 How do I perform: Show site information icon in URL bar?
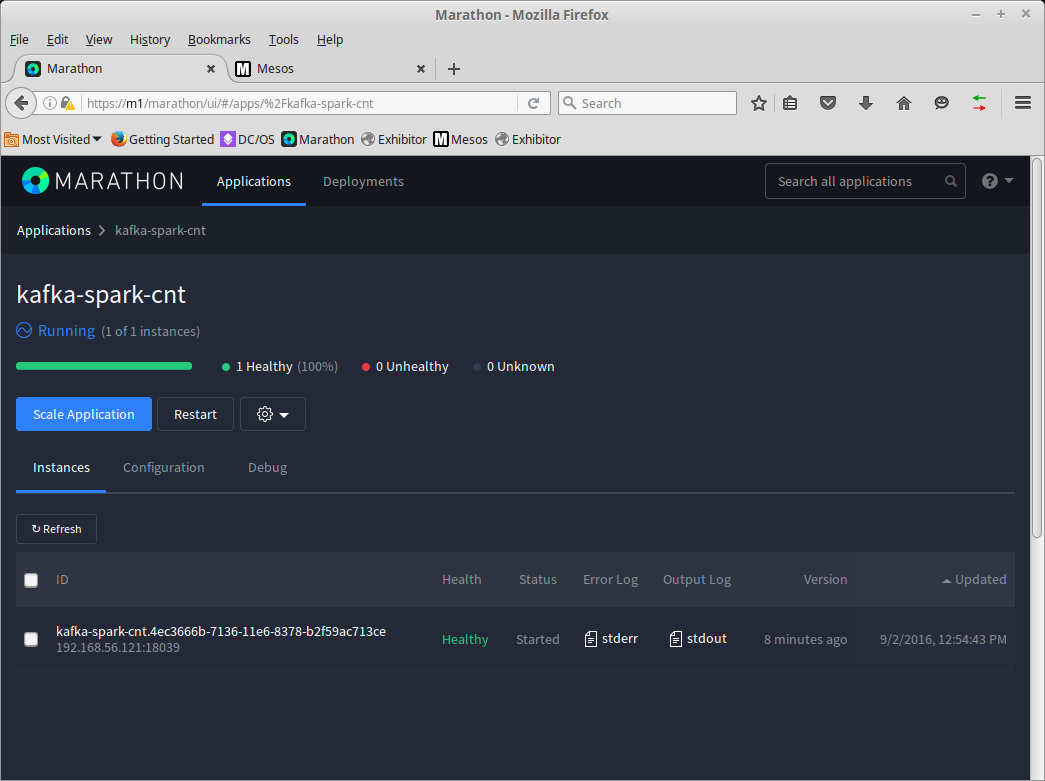tap(49, 103)
